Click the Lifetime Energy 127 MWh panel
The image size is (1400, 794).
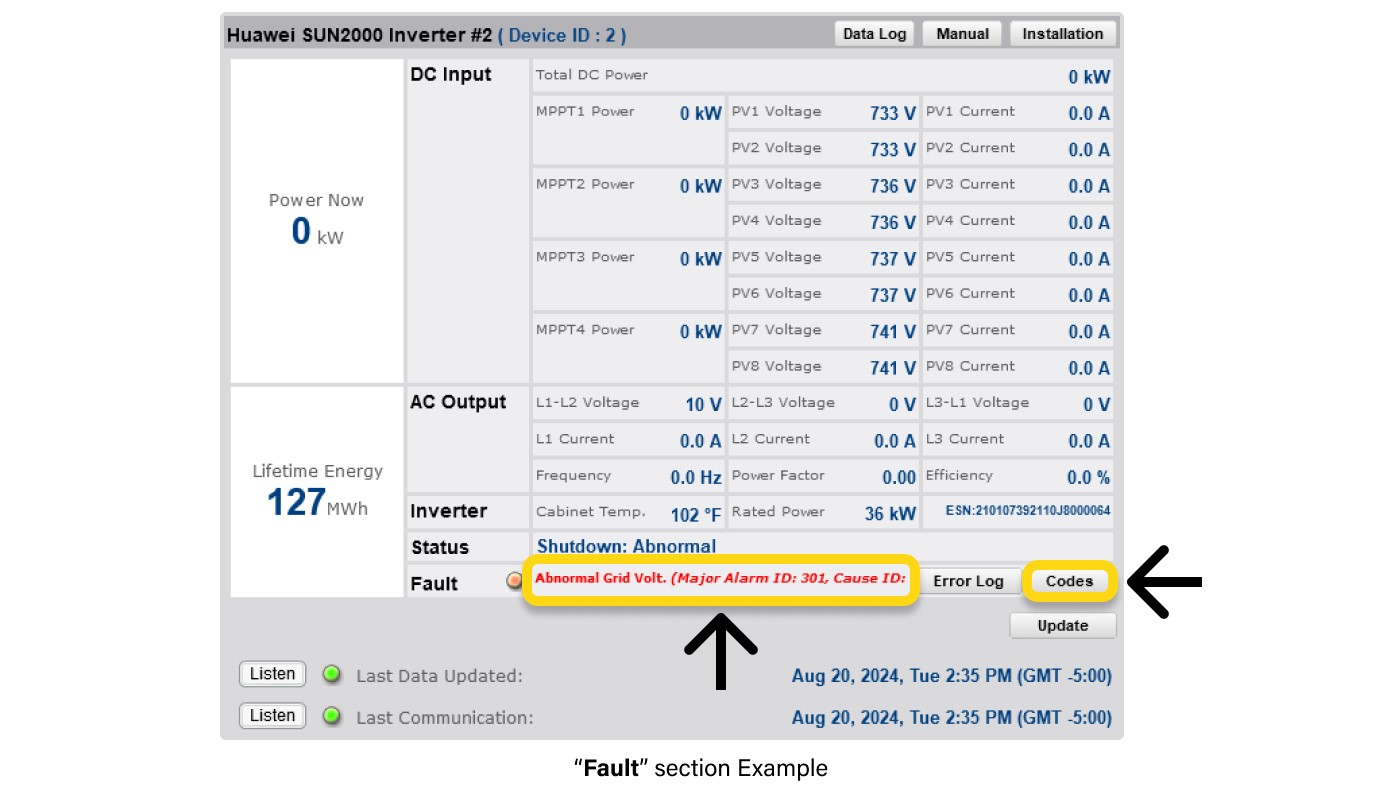click(316, 490)
